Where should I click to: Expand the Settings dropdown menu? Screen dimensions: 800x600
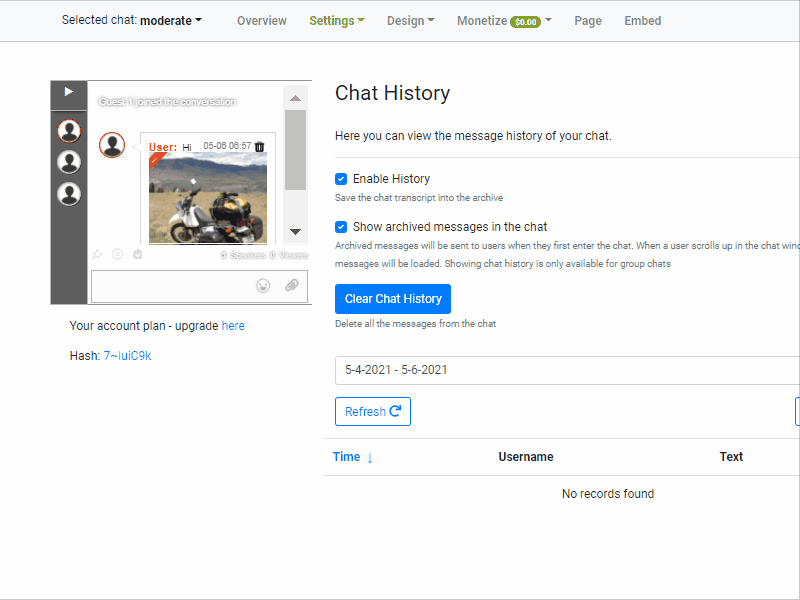336,20
